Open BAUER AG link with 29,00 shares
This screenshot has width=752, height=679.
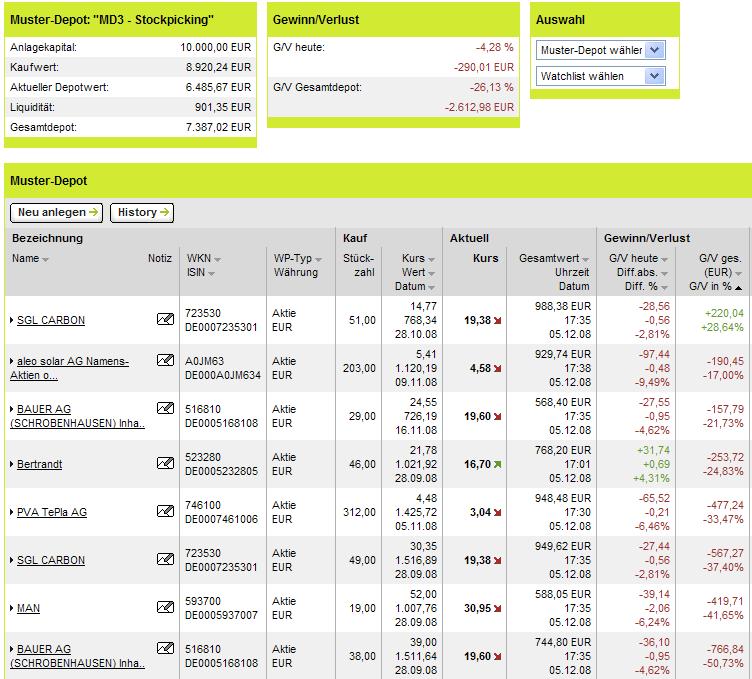[x=77, y=416]
